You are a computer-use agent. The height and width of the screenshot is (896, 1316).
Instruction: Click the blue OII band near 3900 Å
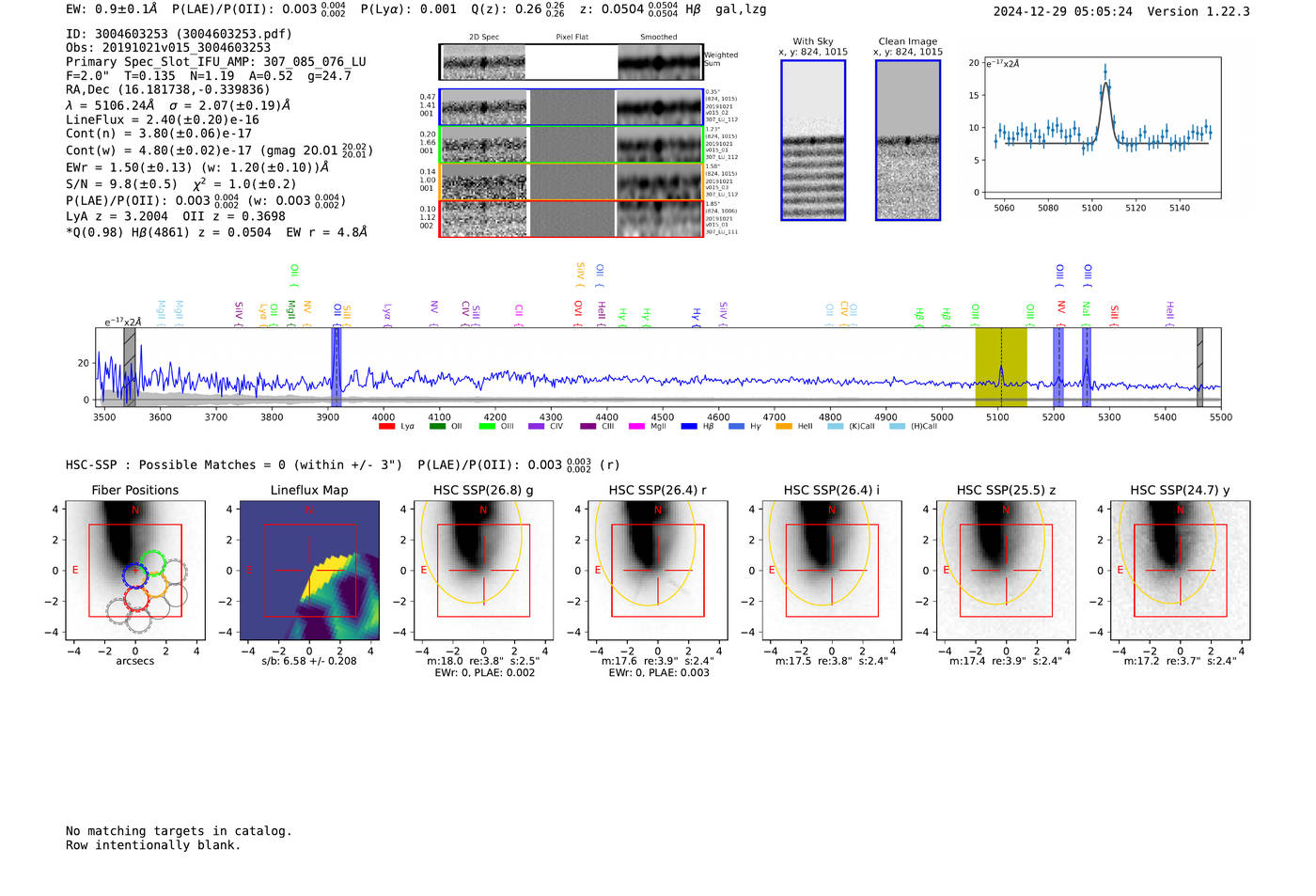(337, 368)
